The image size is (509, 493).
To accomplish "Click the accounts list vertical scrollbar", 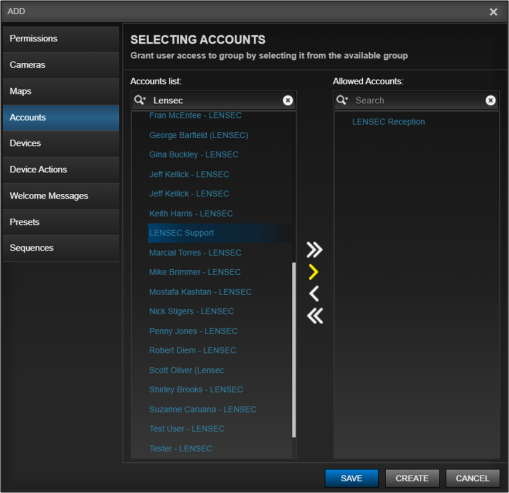I will click(294, 349).
